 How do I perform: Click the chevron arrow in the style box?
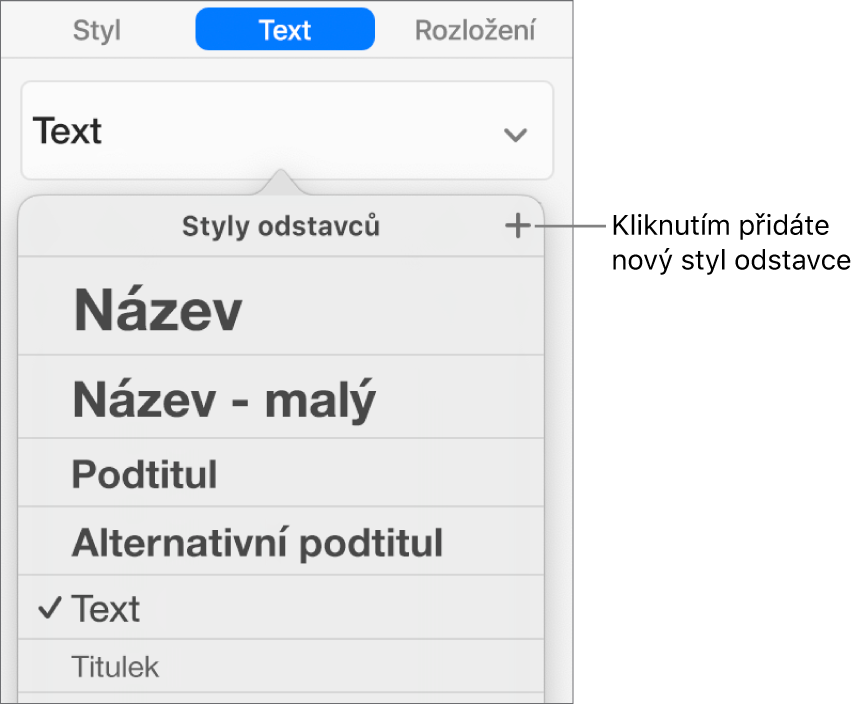coord(515,134)
